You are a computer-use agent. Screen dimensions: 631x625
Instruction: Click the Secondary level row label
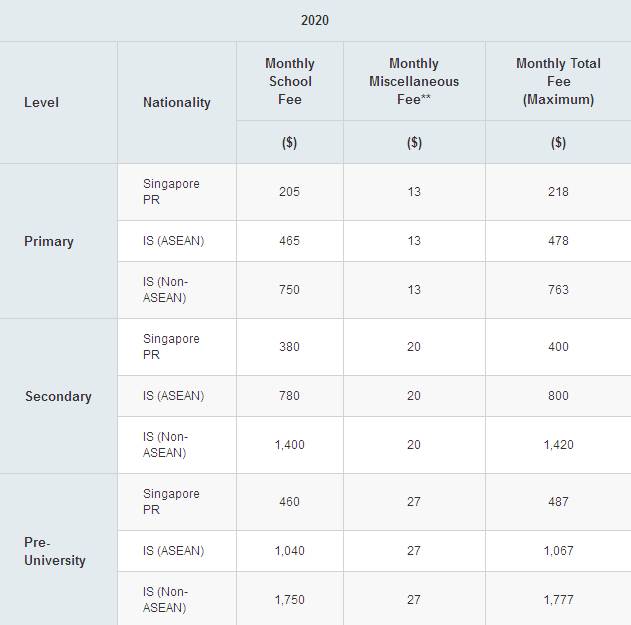(x=58, y=396)
